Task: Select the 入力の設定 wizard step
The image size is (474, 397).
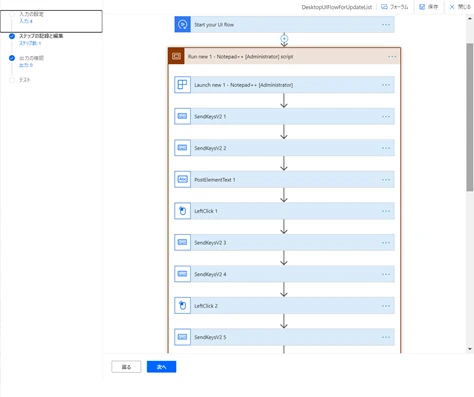Action: pyautogui.click(x=31, y=14)
